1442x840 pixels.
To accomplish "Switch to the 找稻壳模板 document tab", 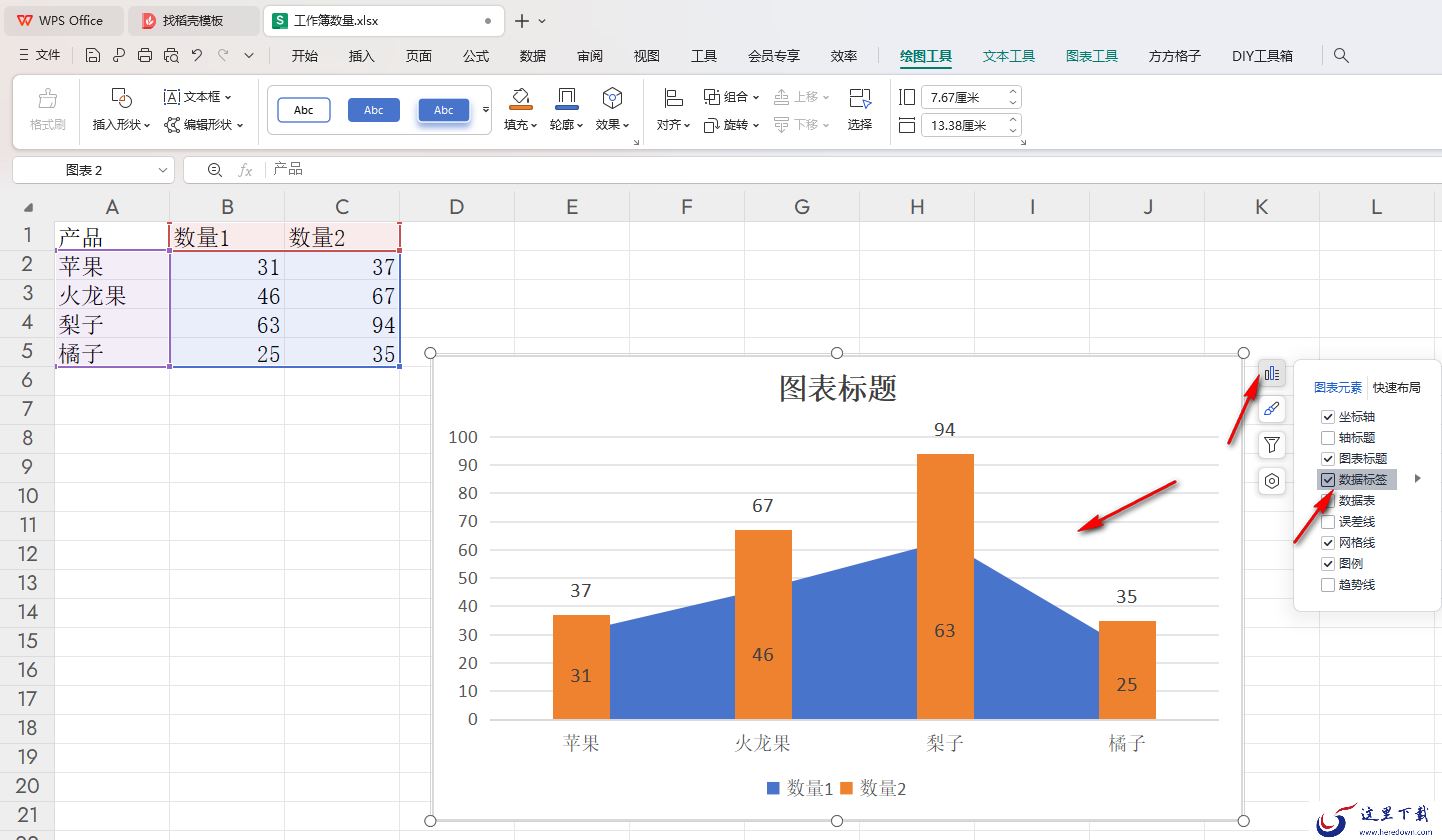I will pyautogui.click(x=193, y=20).
